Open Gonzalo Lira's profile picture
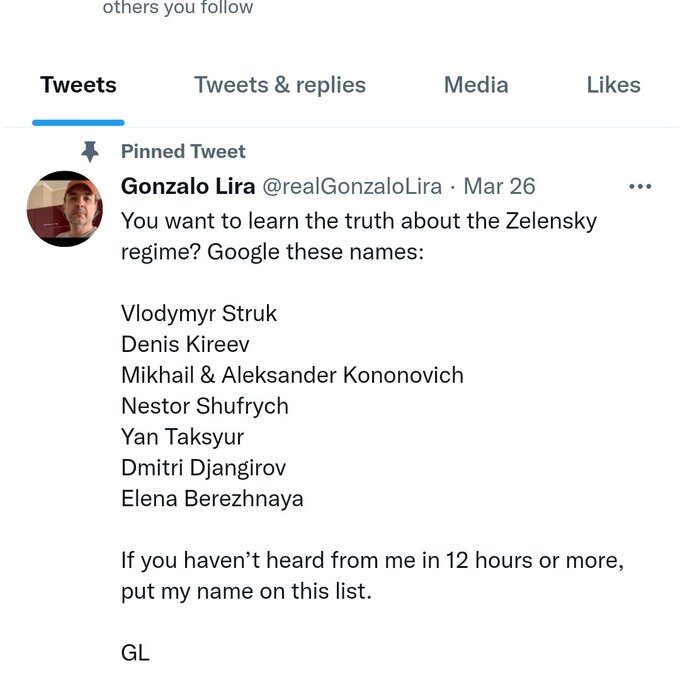The width and height of the screenshot is (680, 680). click(x=65, y=209)
